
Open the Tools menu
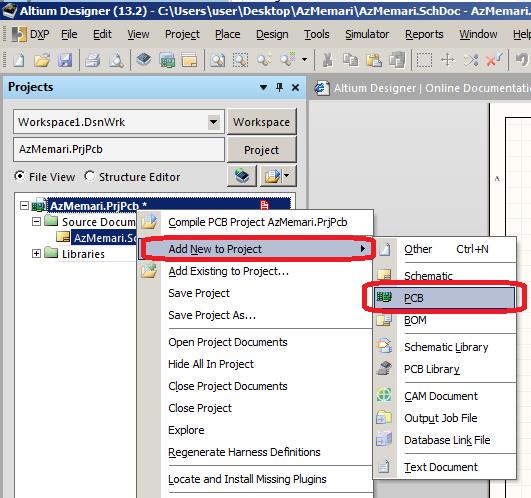tap(317, 34)
